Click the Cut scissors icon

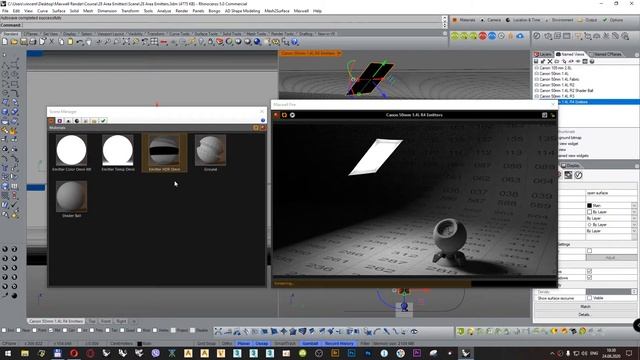point(51,42)
